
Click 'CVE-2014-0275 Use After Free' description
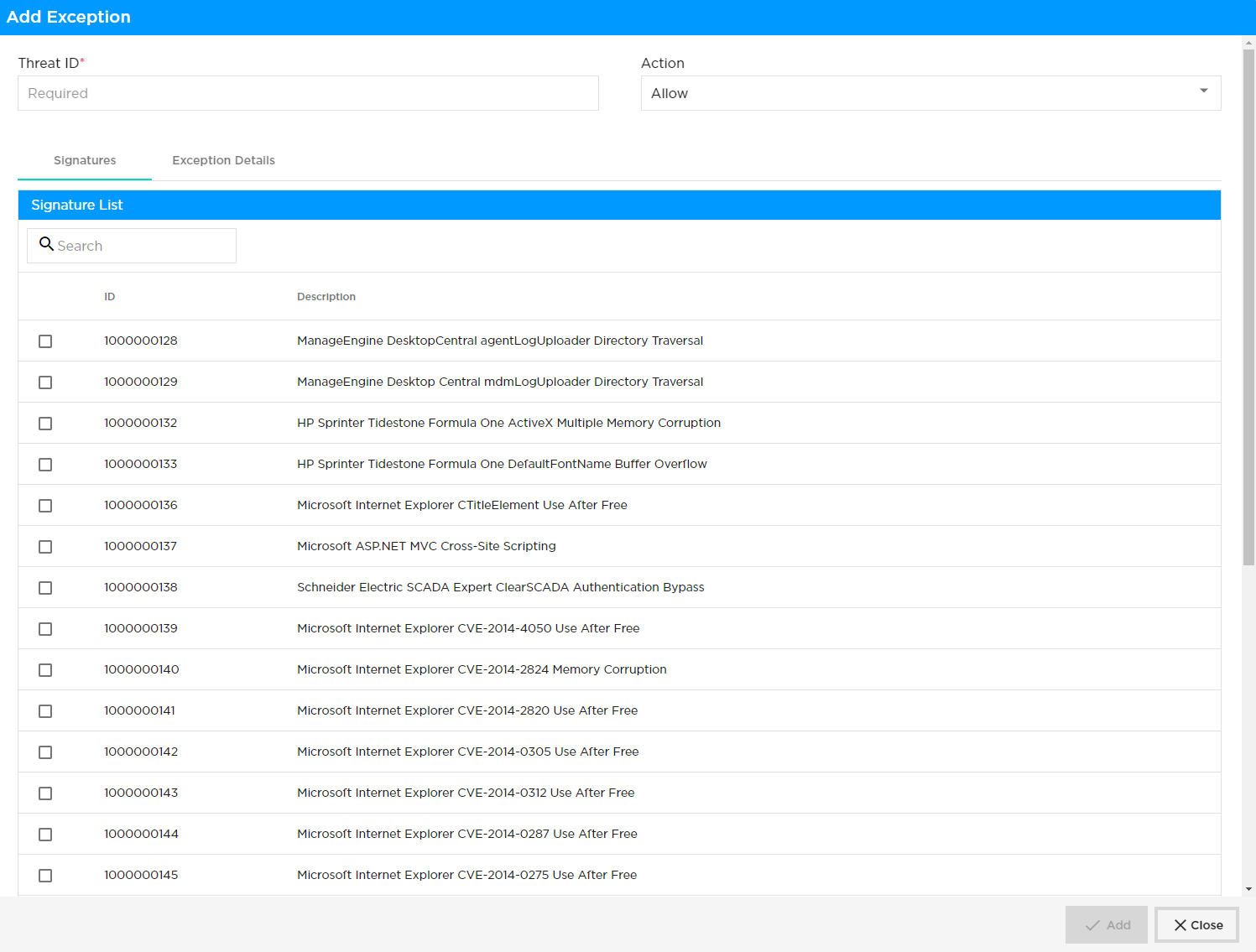(x=467, y=875)
